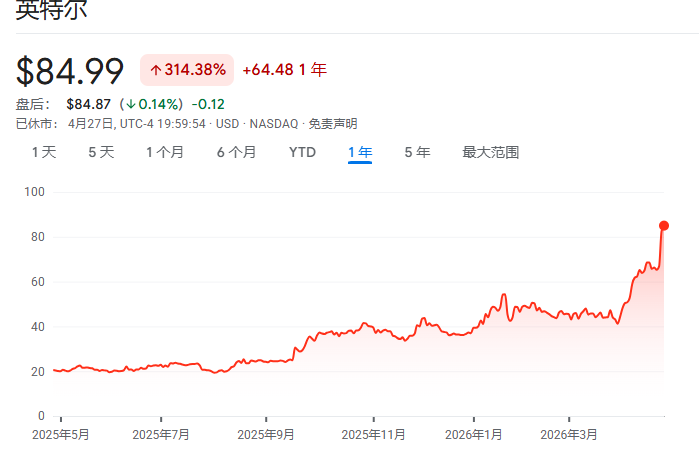This screenshot has width=699, height=452.
Task: Click the down arrow beside 0.14% after-hours change
Action: pyautogui.click(x=130, y=104)
